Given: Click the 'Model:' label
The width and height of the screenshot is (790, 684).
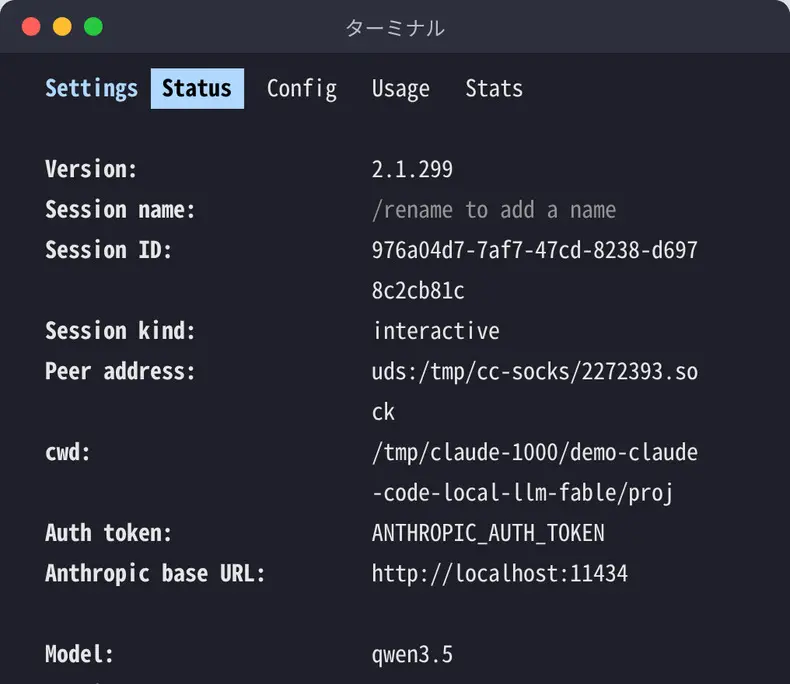Looking at the screenshot, I should point(79,654).
